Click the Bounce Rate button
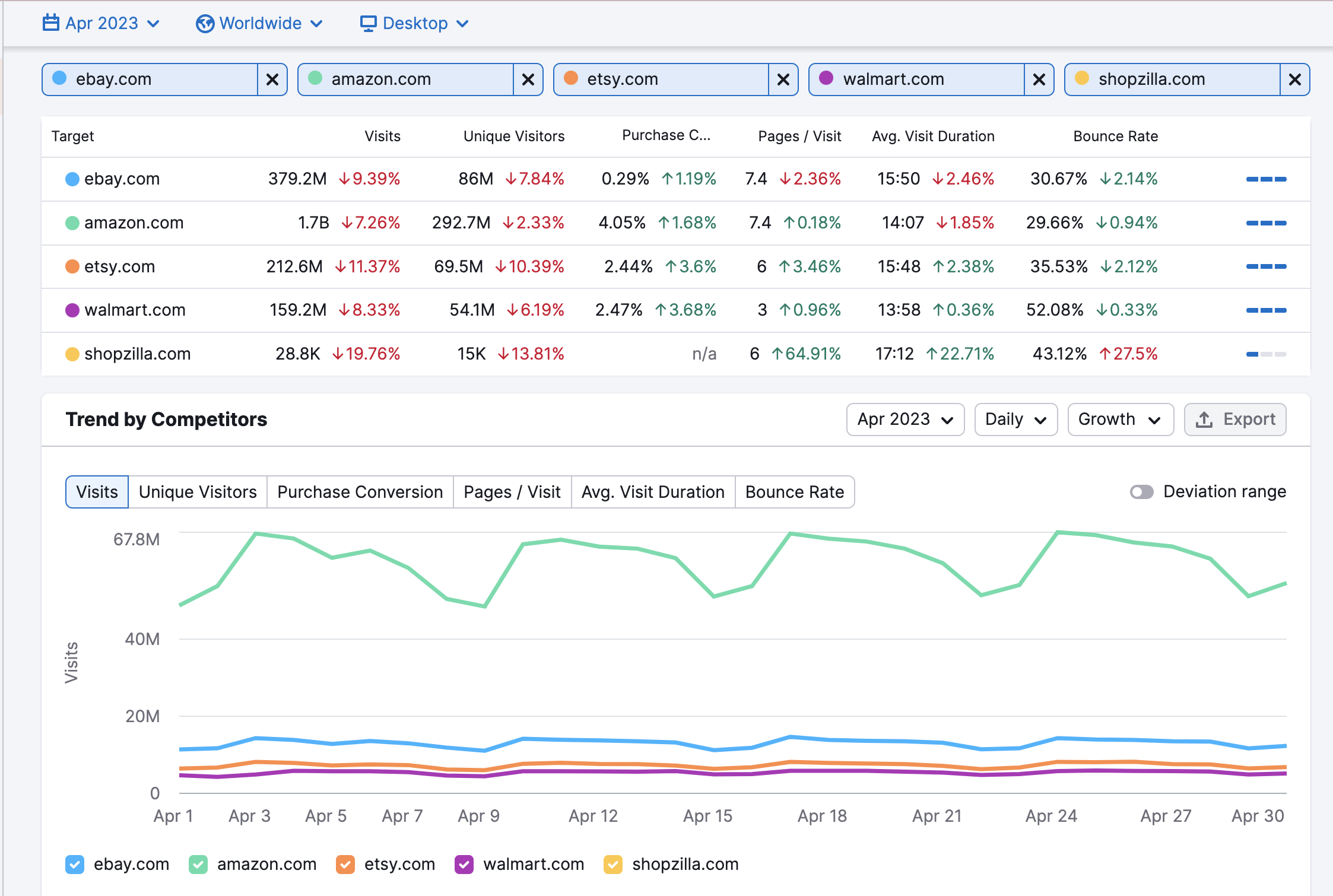1333x896 pixels. [x=795, y=491]
